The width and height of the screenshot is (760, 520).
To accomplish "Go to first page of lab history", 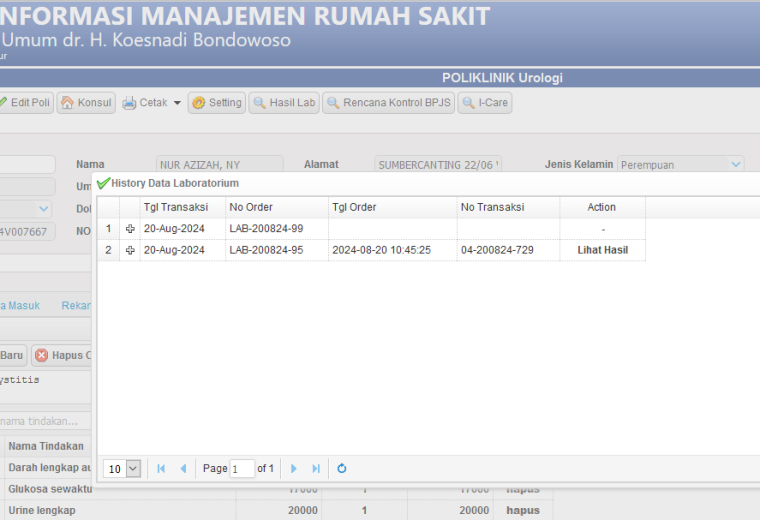I will [x=161, y=469].
